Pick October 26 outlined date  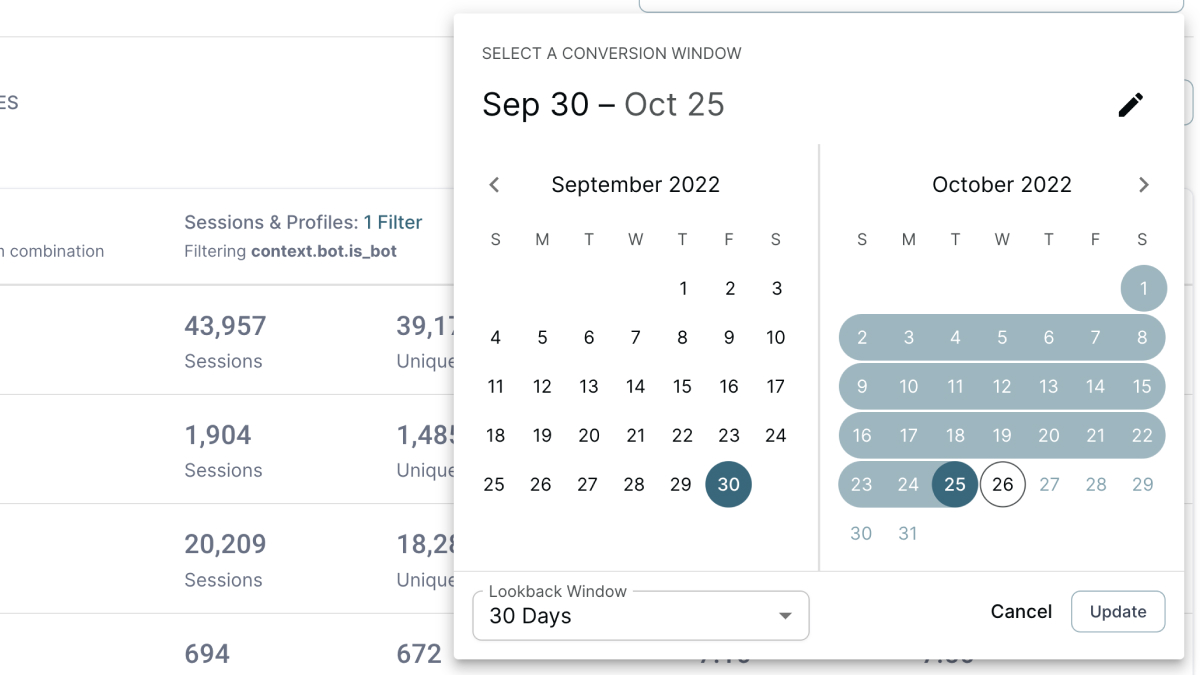1002,484
